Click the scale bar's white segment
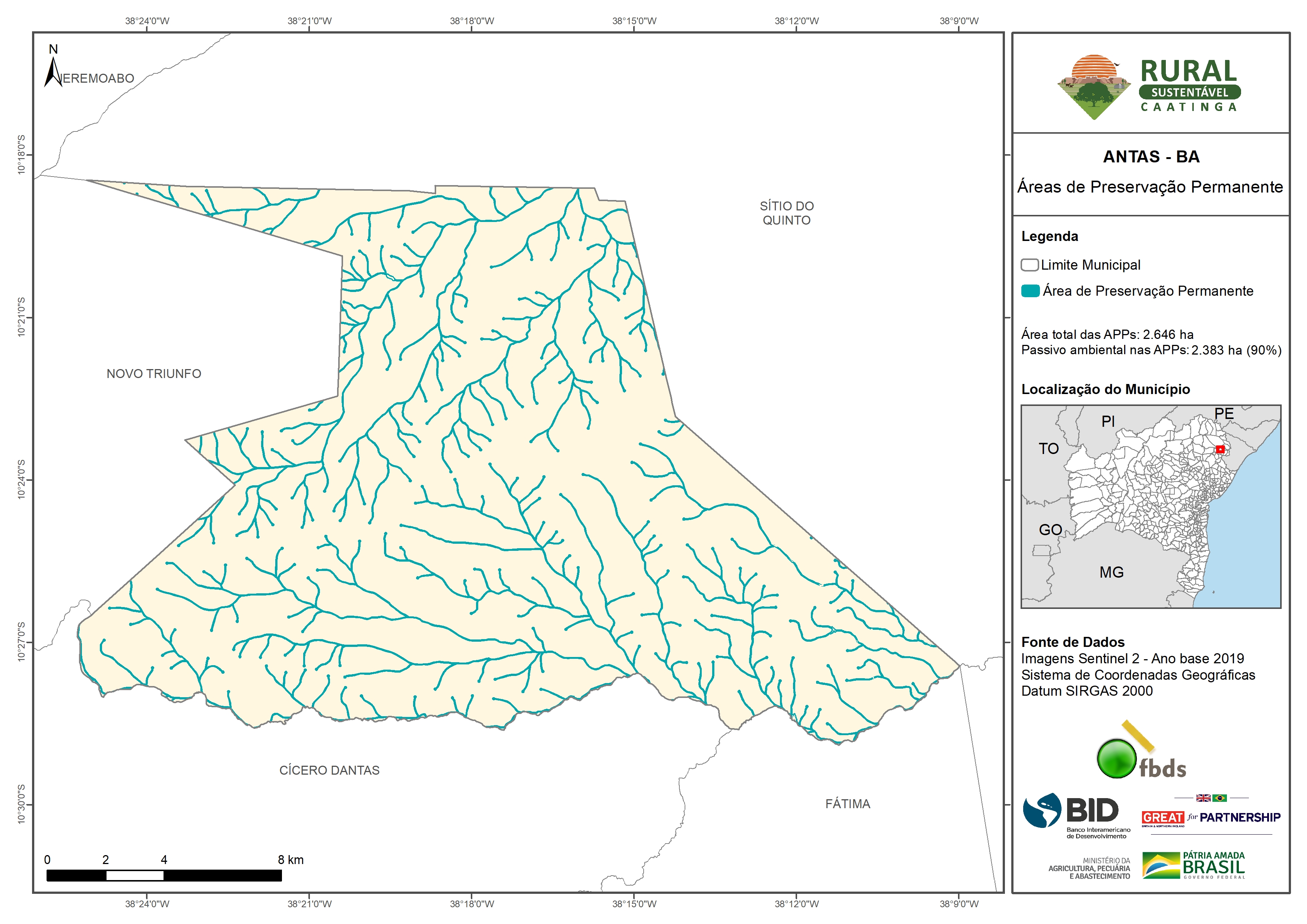1307x924 pixels. click(x=135, y=876)
